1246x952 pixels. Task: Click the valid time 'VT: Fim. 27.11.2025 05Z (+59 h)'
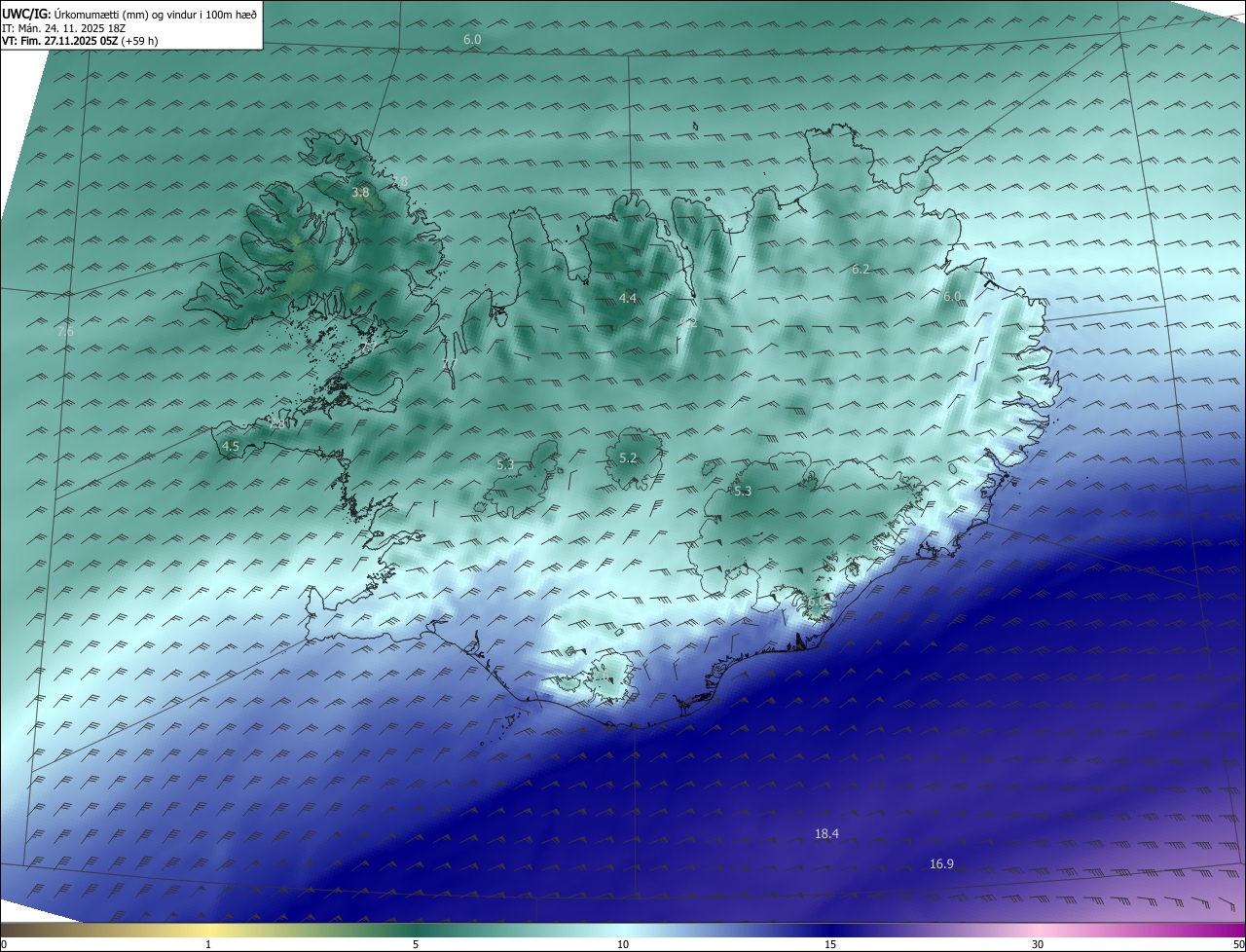[x=80, y=41]
